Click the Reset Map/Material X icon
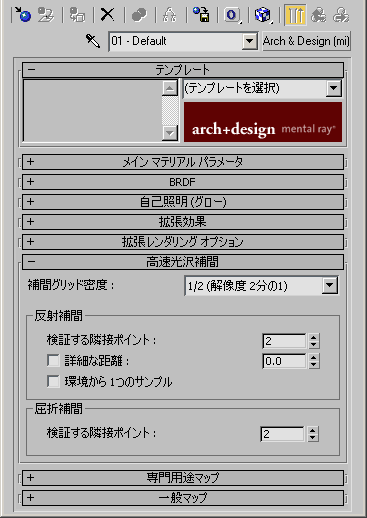The height and width of the screenshot is (518, 367). 107,15
